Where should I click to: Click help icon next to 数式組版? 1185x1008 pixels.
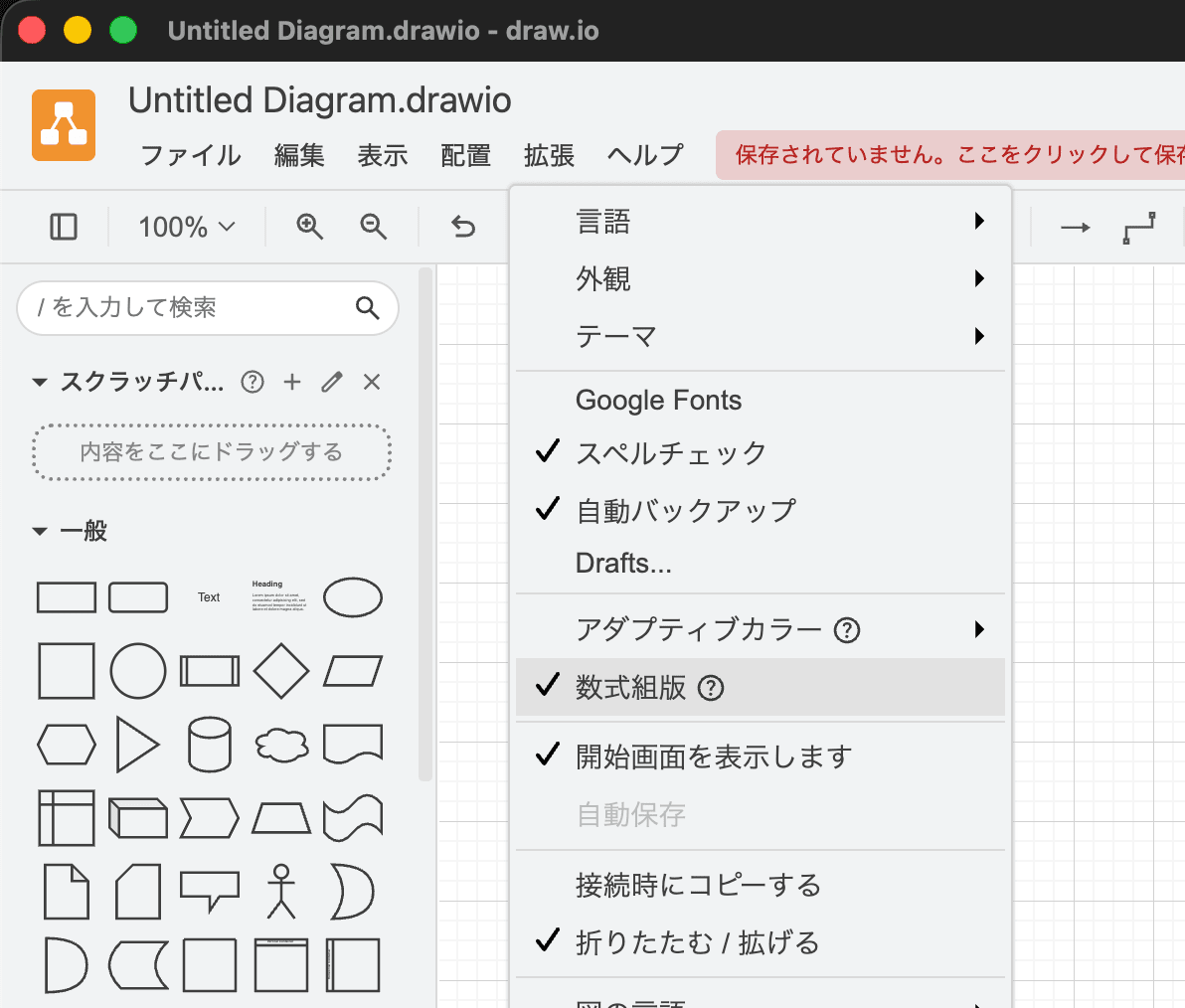(x=711, y=688)
